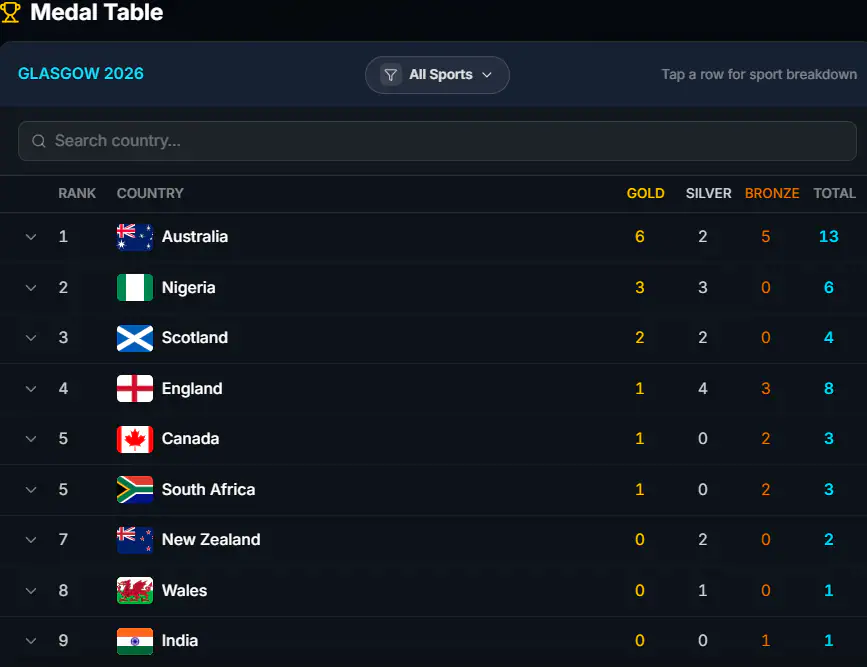Open the Scotland country row
Image resolution: width=867 pixels, height=667 pixels.
434,338
